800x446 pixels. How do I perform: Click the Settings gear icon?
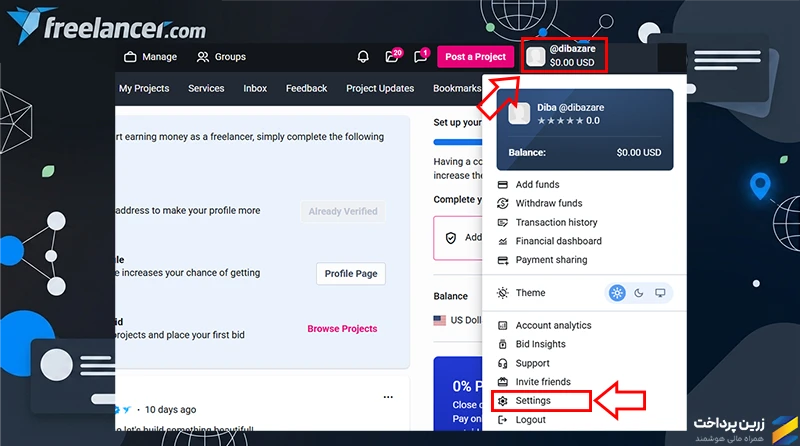(503, 401)
